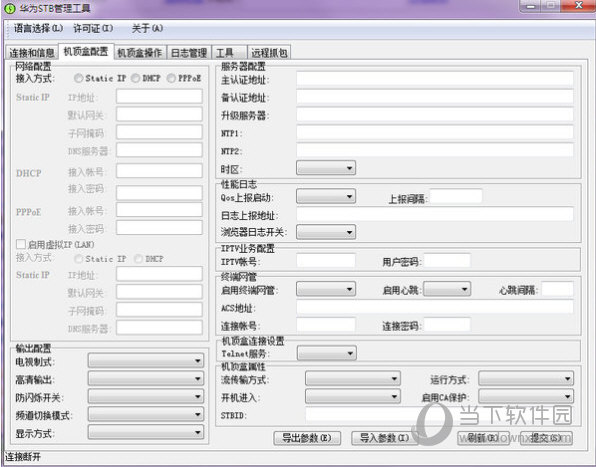The height and width of the screenshot is (467, 596).
Task: Click the NTP1 input field
Action: pos(435,133)
